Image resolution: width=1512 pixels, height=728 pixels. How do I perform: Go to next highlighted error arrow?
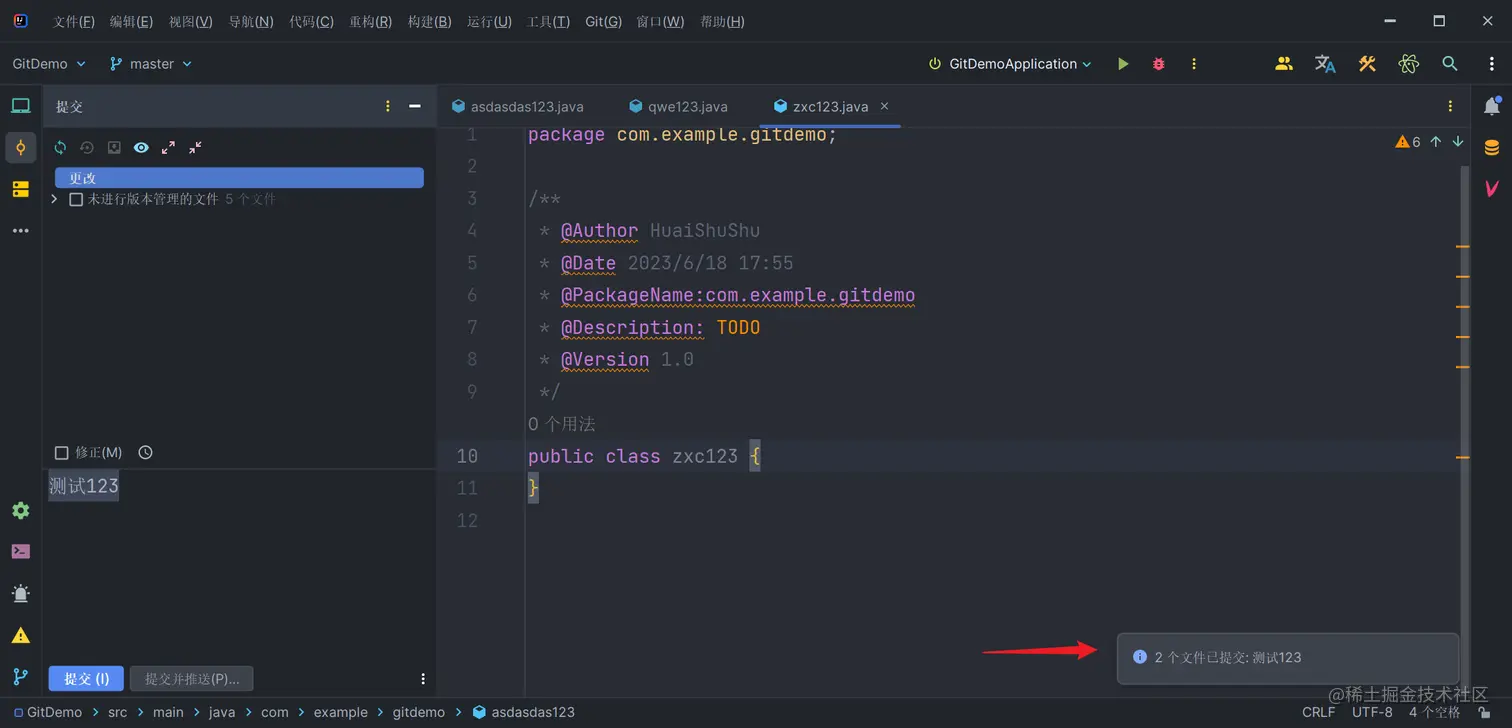pos(1458,142)
